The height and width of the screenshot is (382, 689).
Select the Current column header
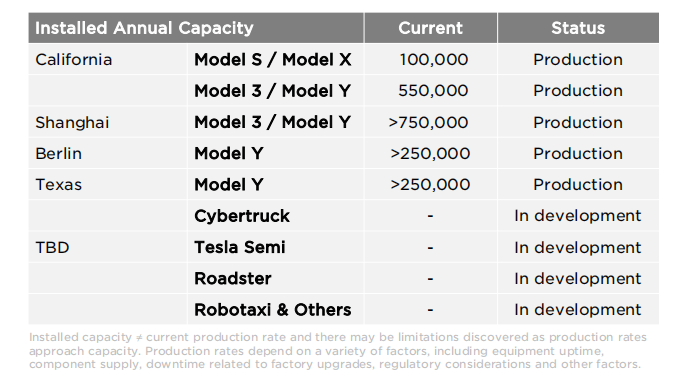click(430, 28)
